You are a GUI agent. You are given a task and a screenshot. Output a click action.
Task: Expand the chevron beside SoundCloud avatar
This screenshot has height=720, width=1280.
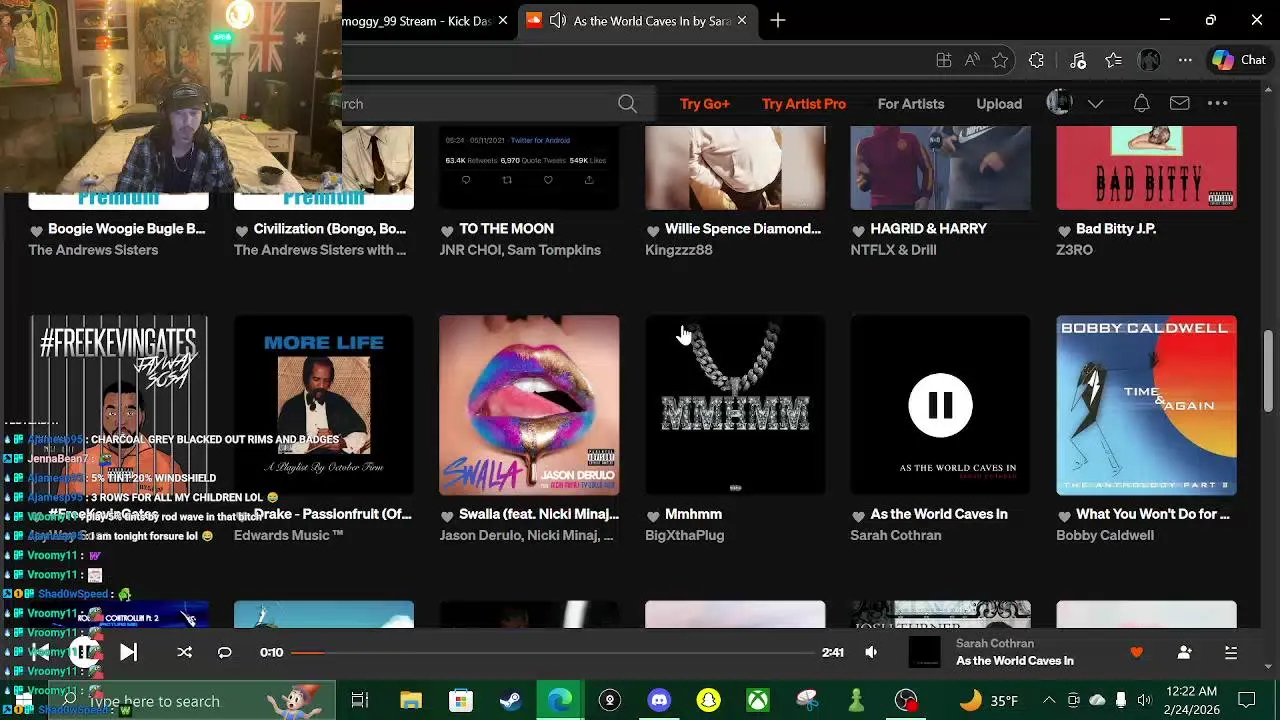coord(1095,104)
